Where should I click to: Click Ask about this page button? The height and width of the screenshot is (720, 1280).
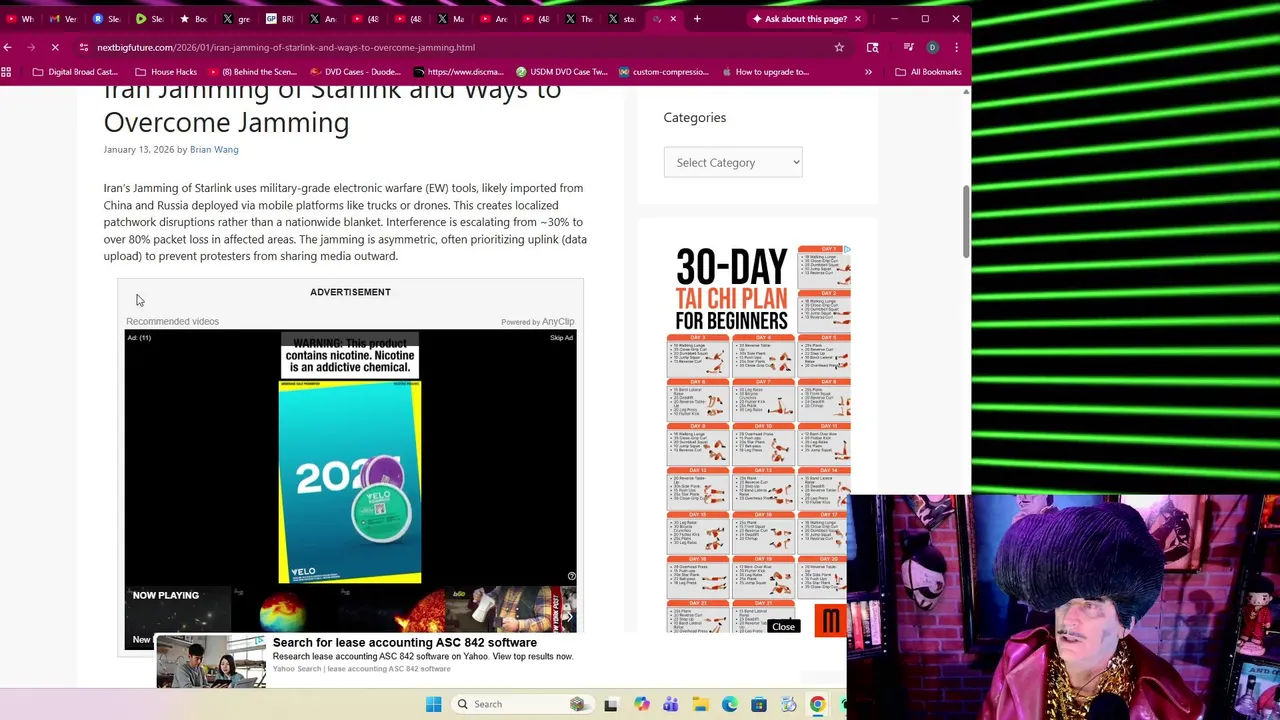pos(800,19)
